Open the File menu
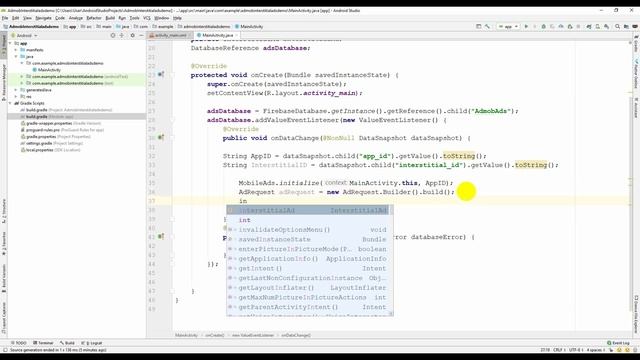640x360 pixels. (5, 18)
